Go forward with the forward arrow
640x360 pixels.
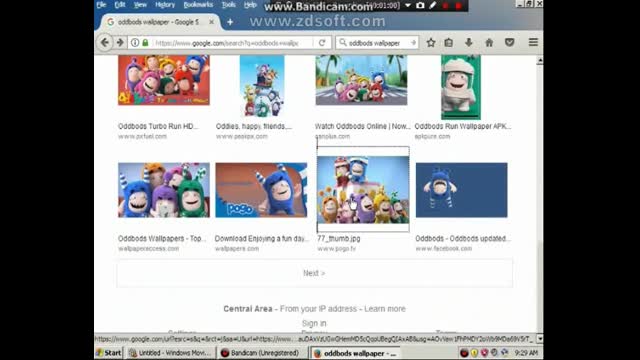pyautogui.click(x=120, y=42)
